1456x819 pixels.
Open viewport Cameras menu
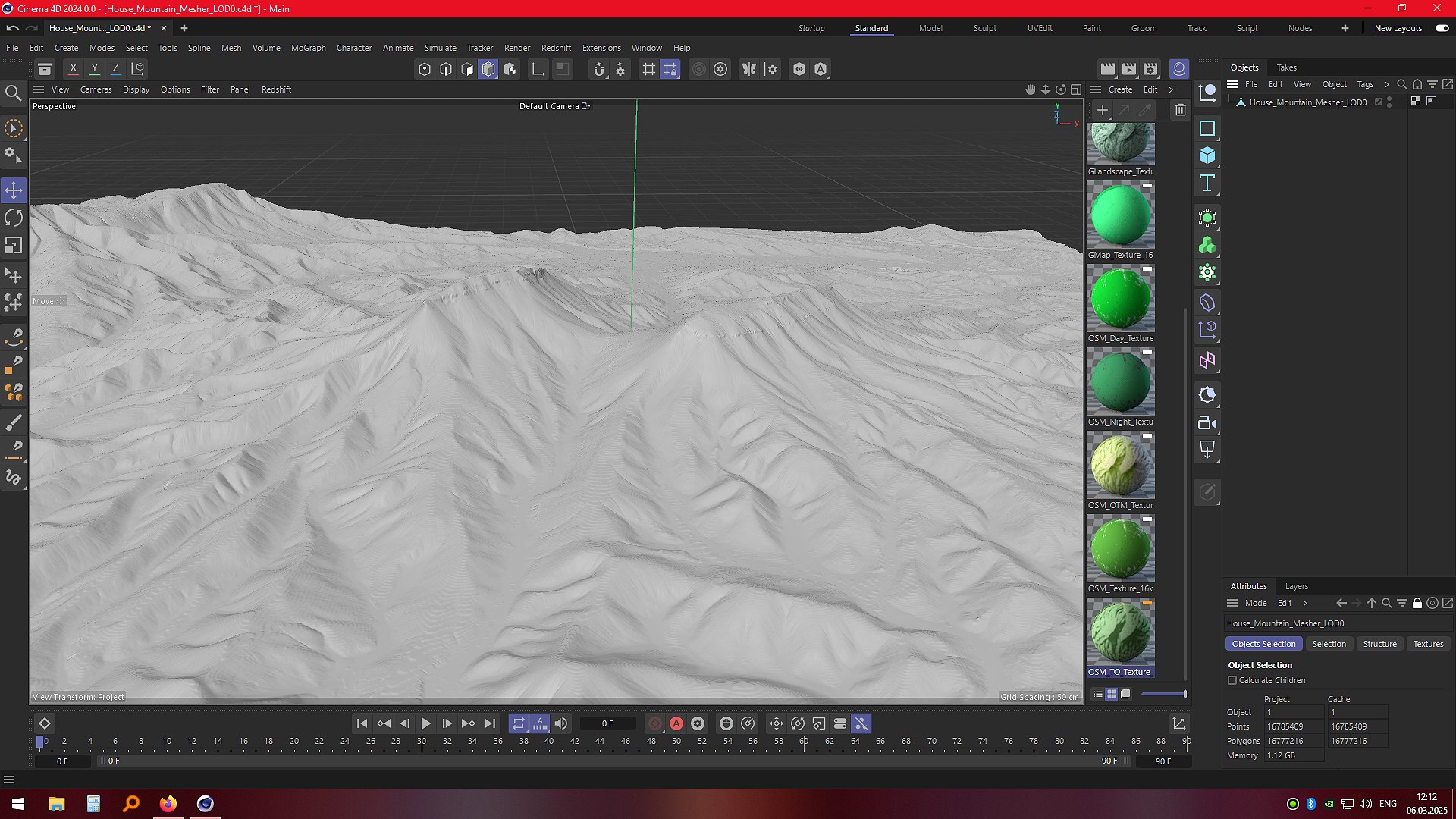96,89
